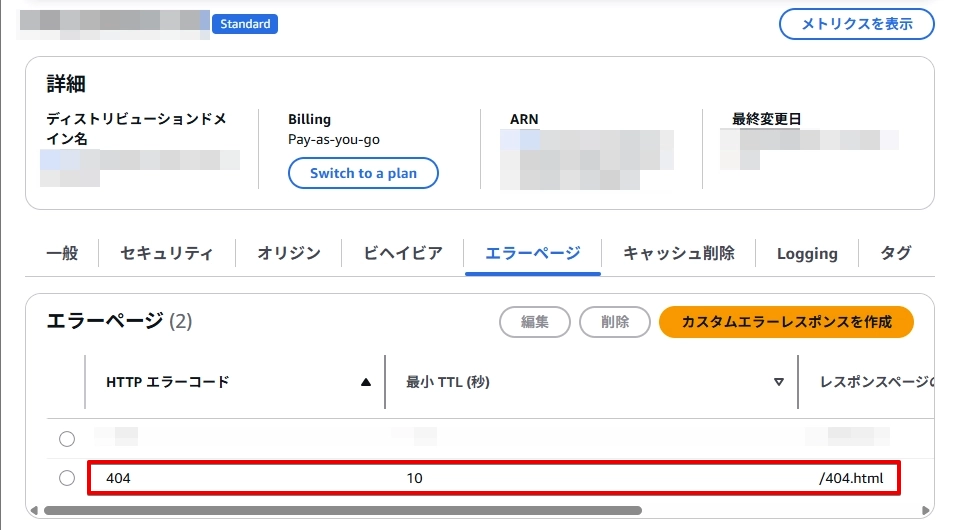Click the 削除 delete button
This screenshot has height=530, width=956.
(x=615, y=322)
